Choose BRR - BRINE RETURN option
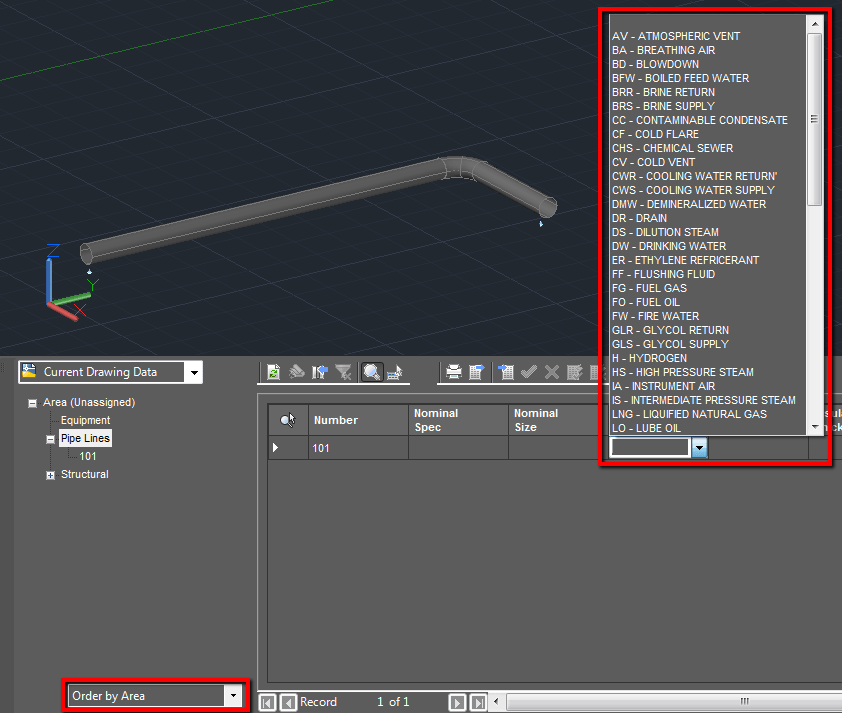Viewport: 842px width, 713px height. 663,92
